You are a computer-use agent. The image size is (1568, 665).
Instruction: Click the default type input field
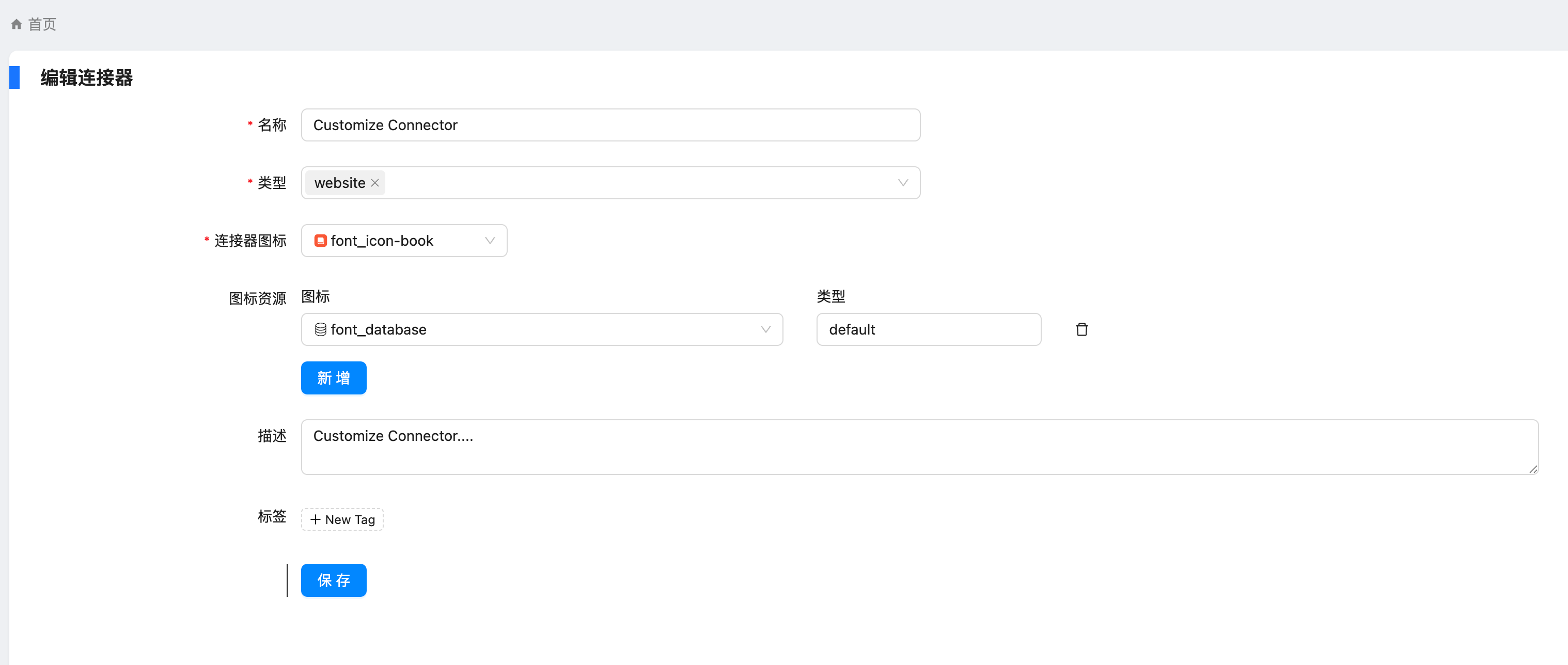(928, 330)
